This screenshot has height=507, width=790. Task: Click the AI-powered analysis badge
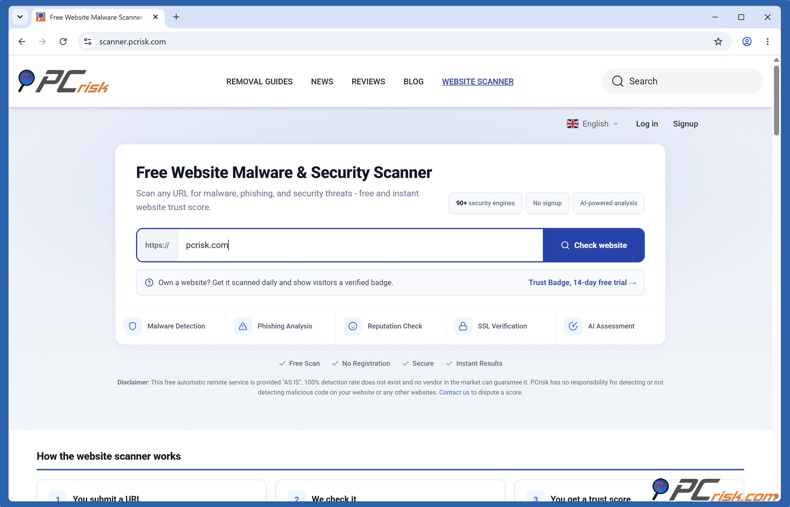point(608,203)
